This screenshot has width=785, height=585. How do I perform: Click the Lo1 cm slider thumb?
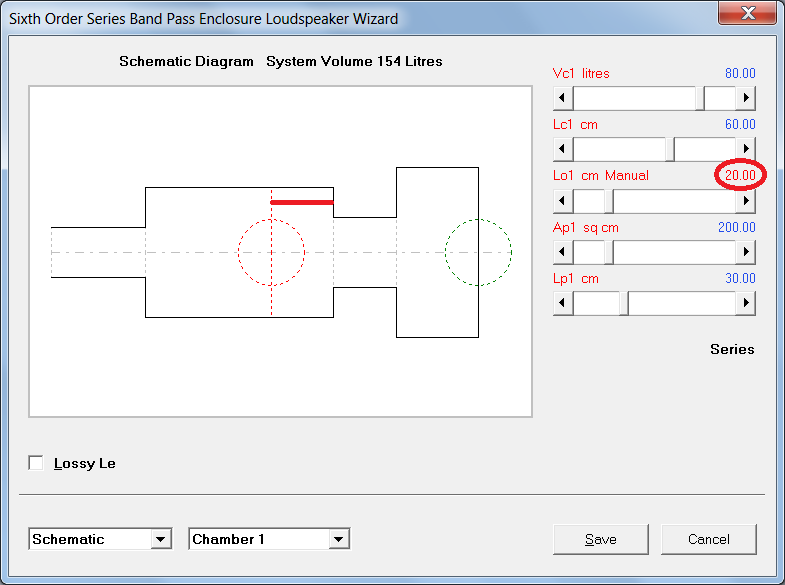tap(609, 201)
